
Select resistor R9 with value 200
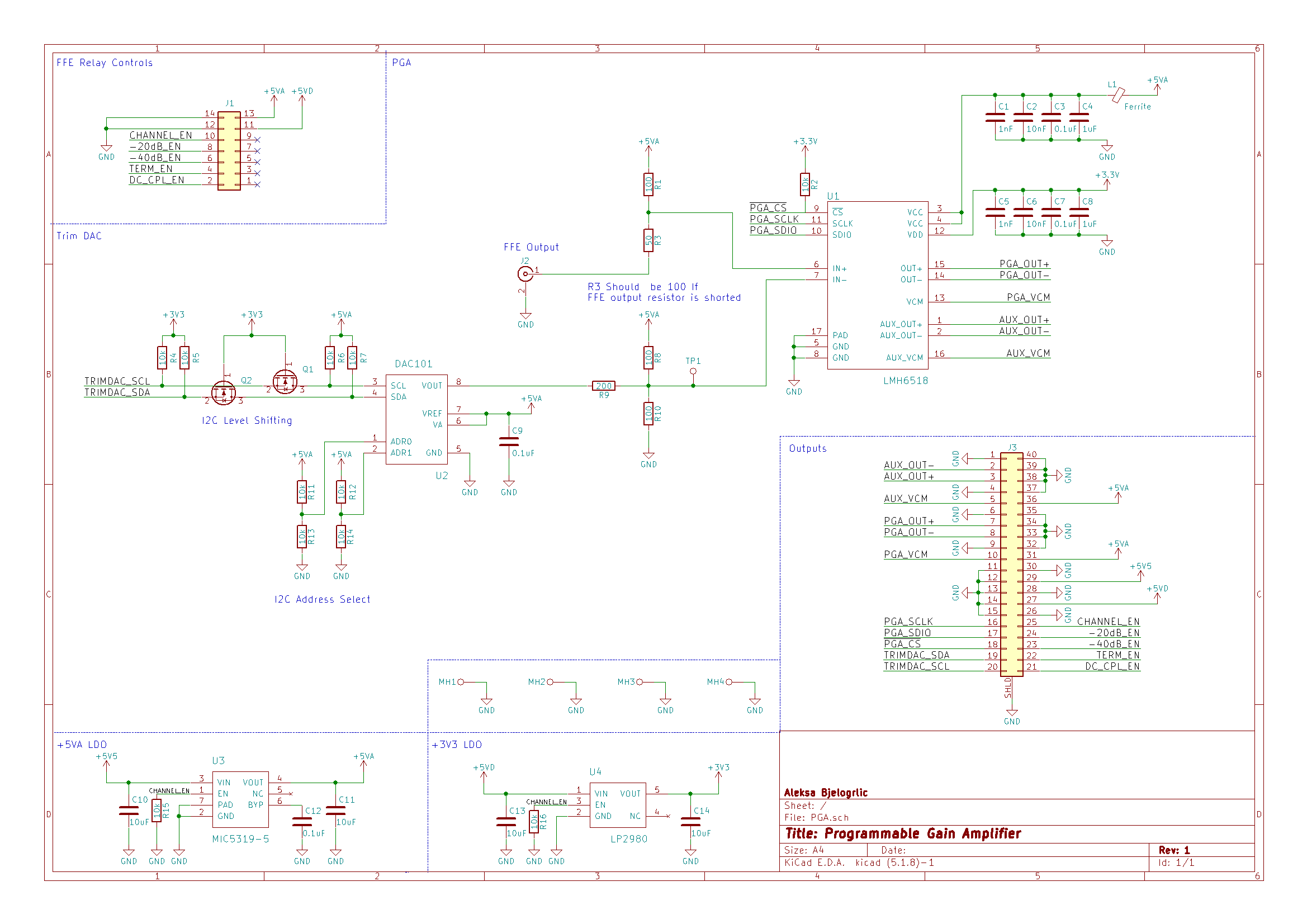[x=603, y=386]
